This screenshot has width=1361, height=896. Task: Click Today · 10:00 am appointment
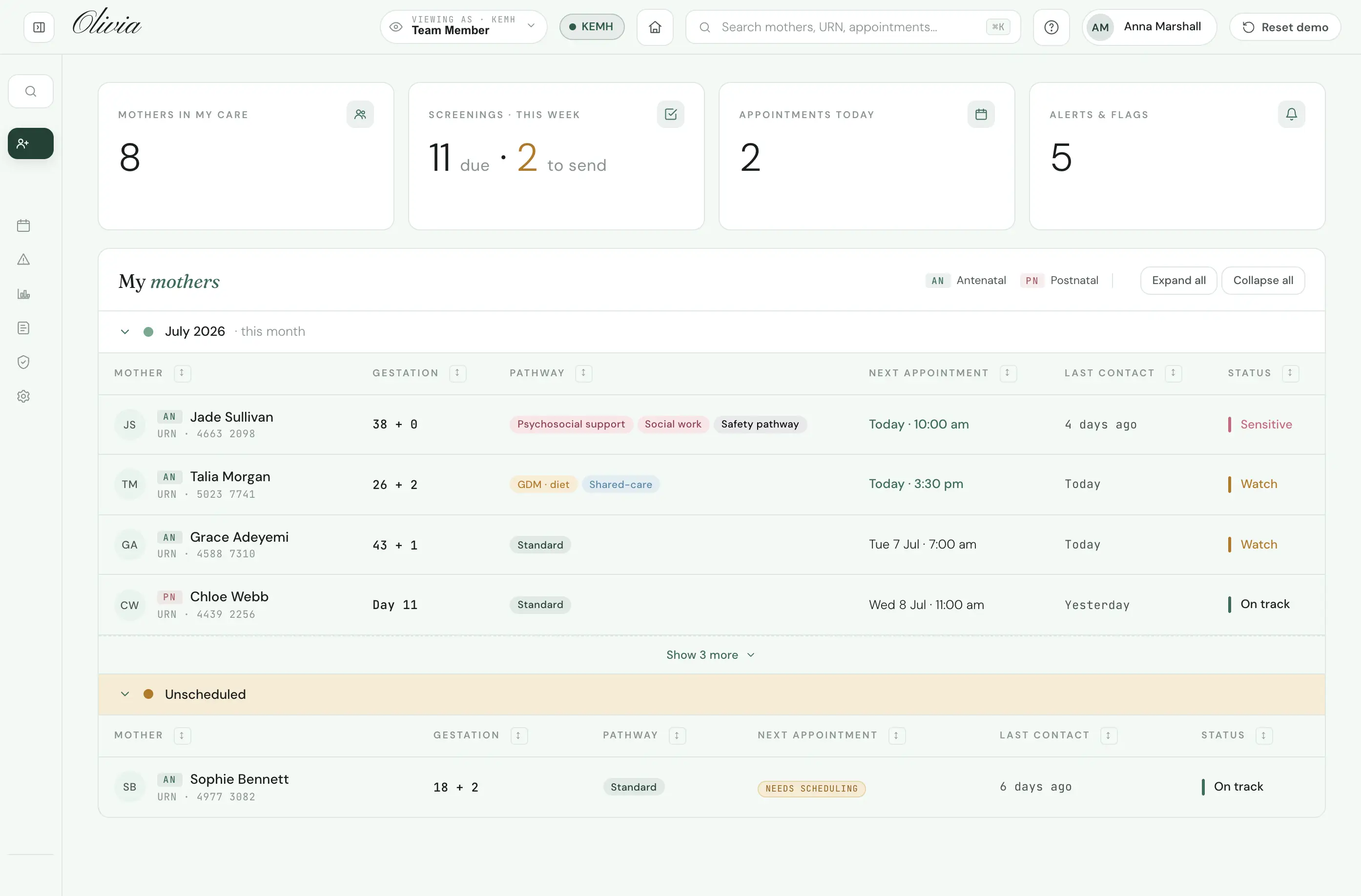(x=918, y=424)
